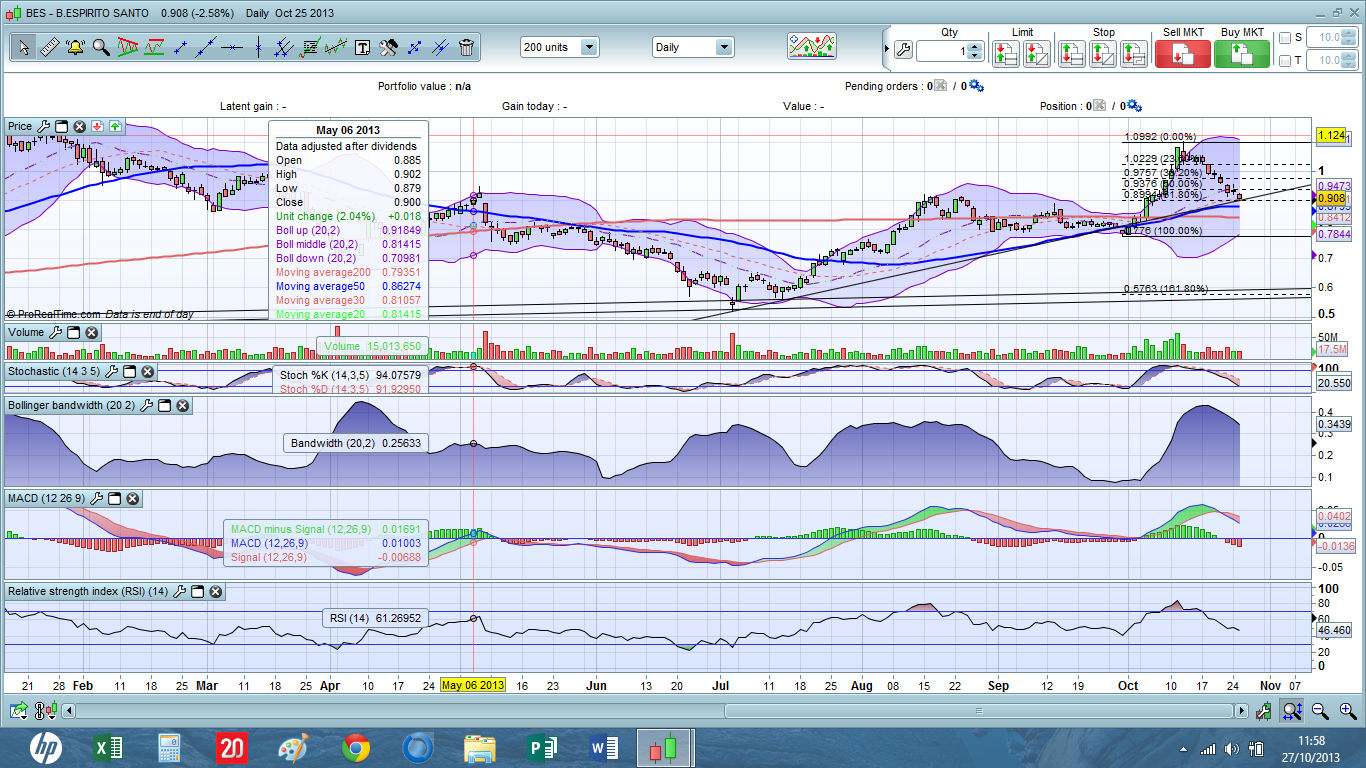Image resolution: width=1366 pixels, height=768 pixels.
Task: Open the indicators chart icon button
Action: [x=811, y=46]
